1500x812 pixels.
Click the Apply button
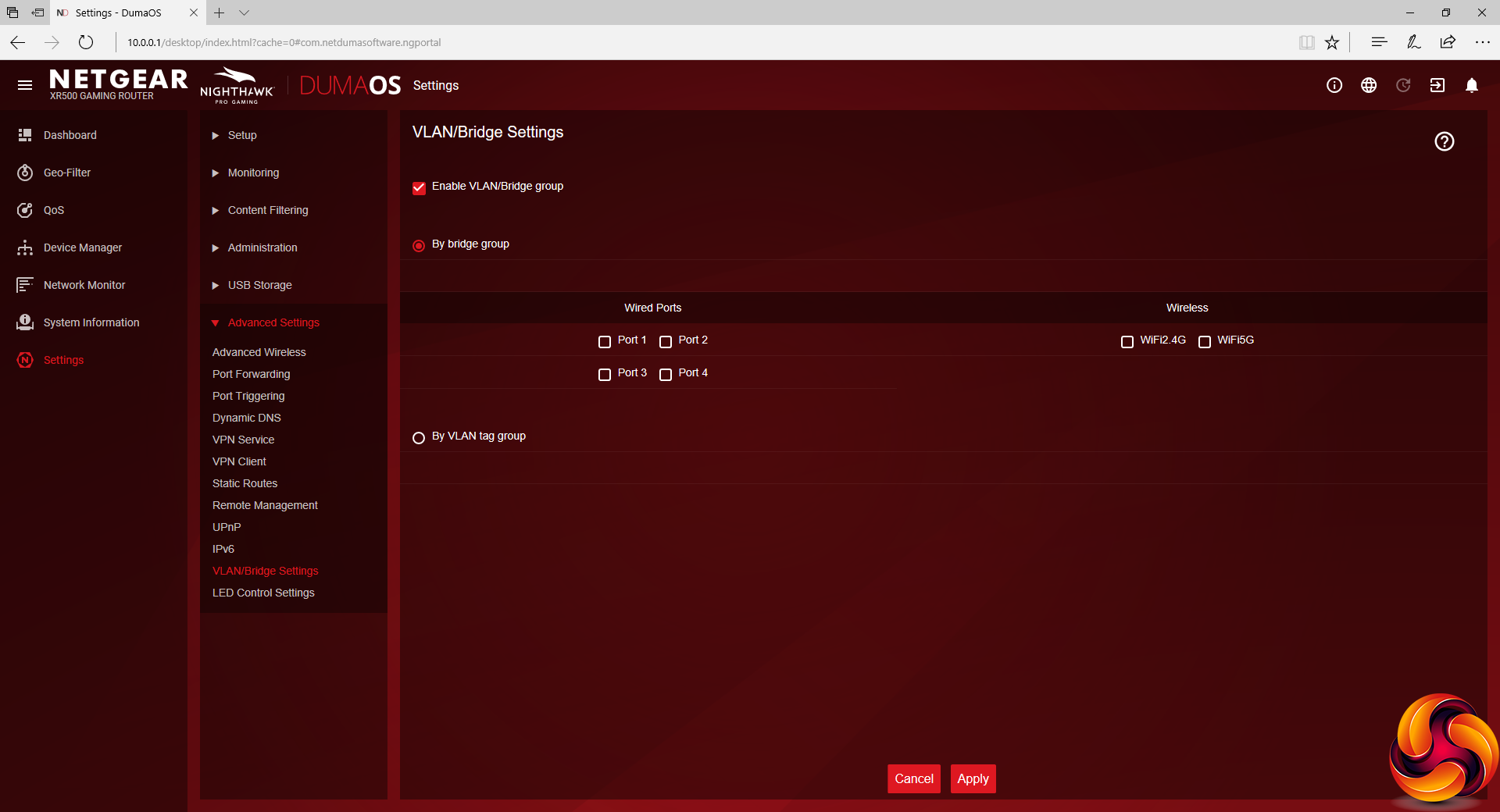[x=973, y=778]
